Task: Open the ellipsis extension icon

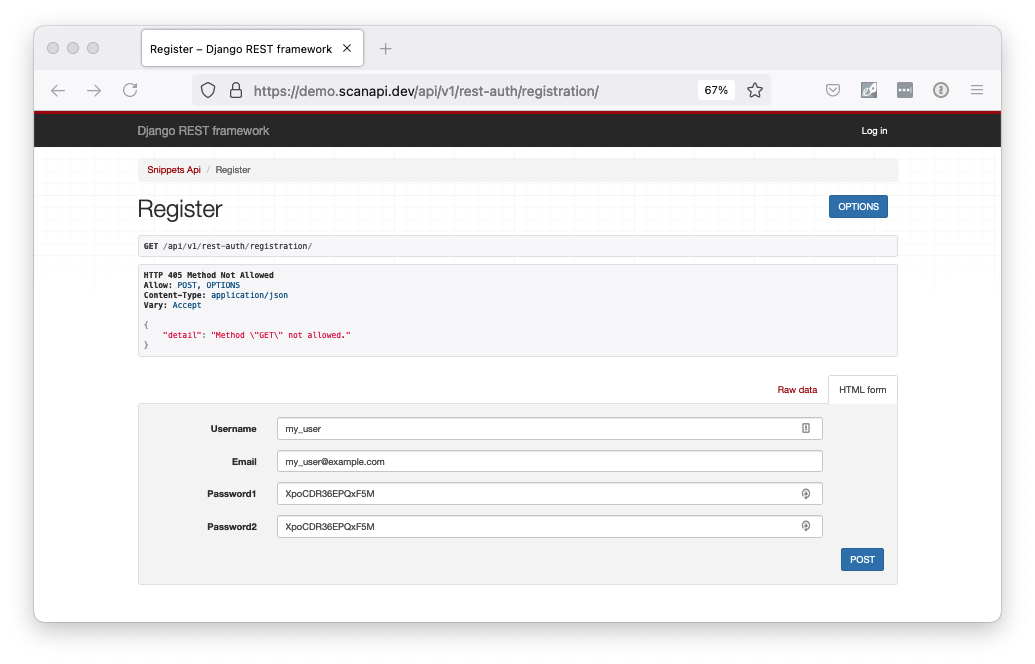Action: click(x=905, y=90)
